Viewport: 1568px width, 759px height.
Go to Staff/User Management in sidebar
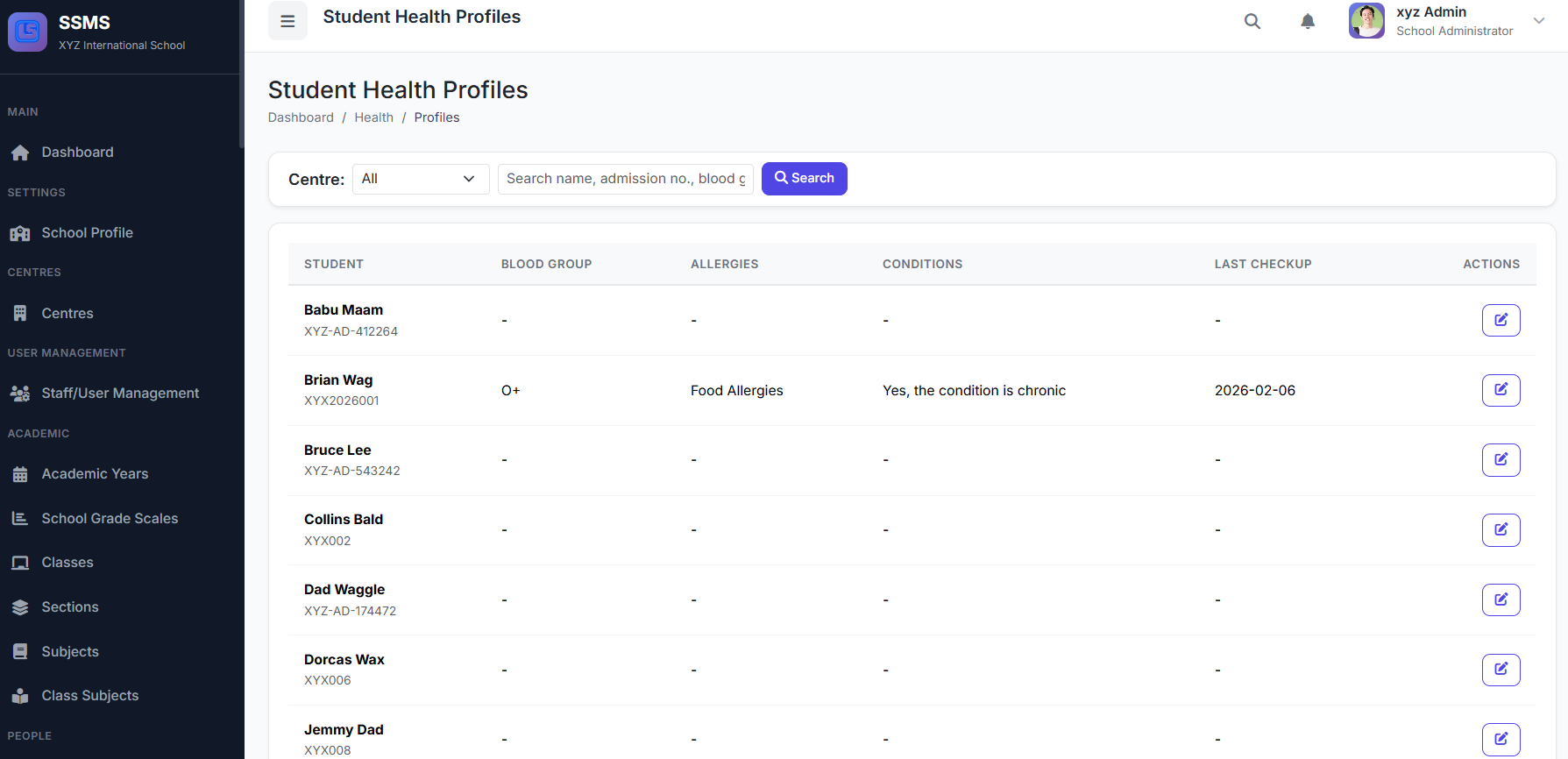click(x=120, y=394)
